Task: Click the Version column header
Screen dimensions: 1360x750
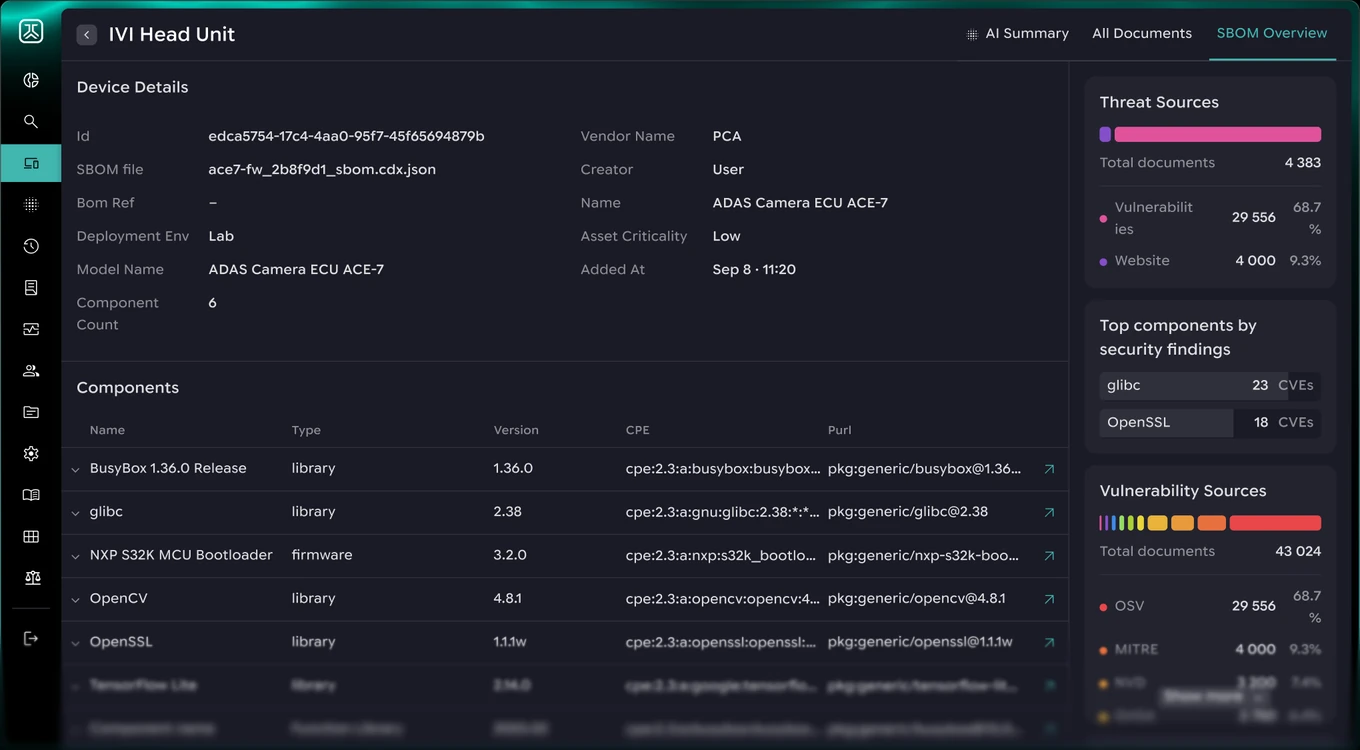Action: click(x=516, y=430)
